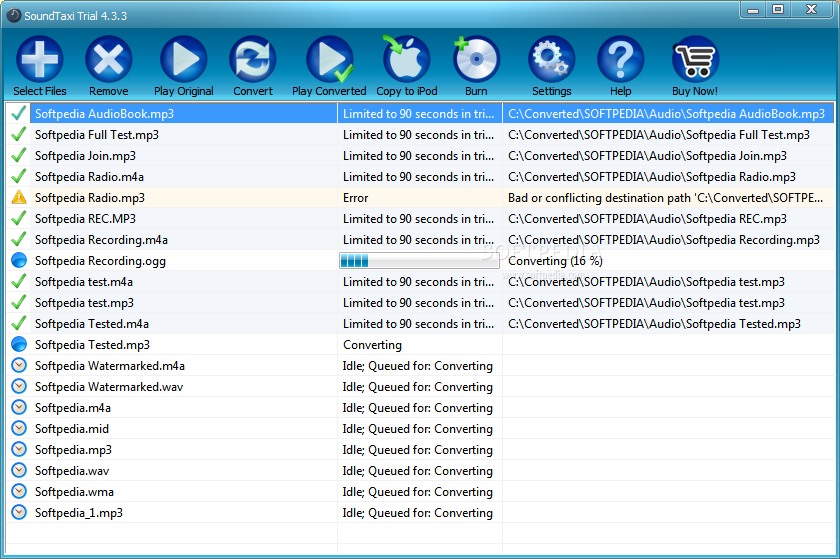Select the Softpedia.mid file name
Image resolution: width=840 pixels, height=559 pixels.
pos(72,429)
